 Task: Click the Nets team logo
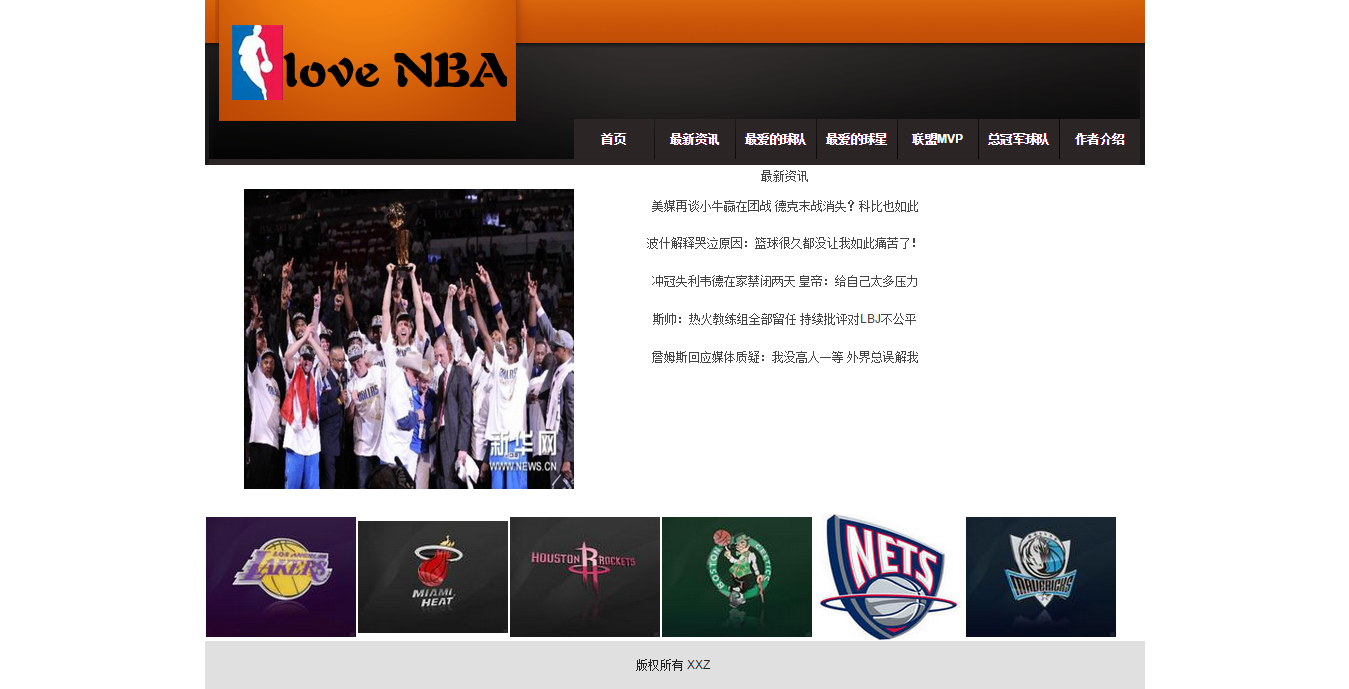(x=889, y=577)
